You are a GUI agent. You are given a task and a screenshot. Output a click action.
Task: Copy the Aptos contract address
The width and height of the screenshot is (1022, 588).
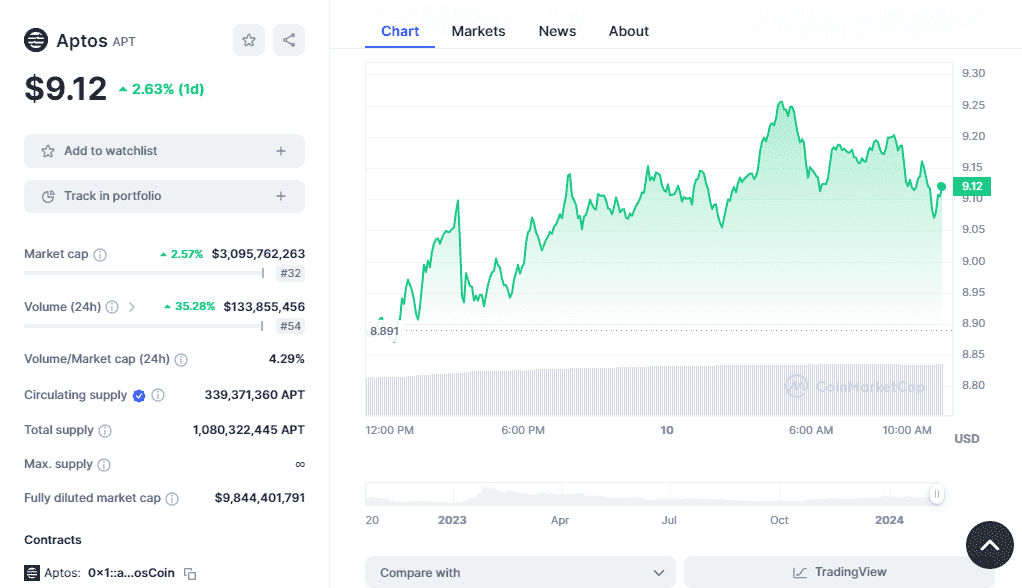tap(190, 574)
